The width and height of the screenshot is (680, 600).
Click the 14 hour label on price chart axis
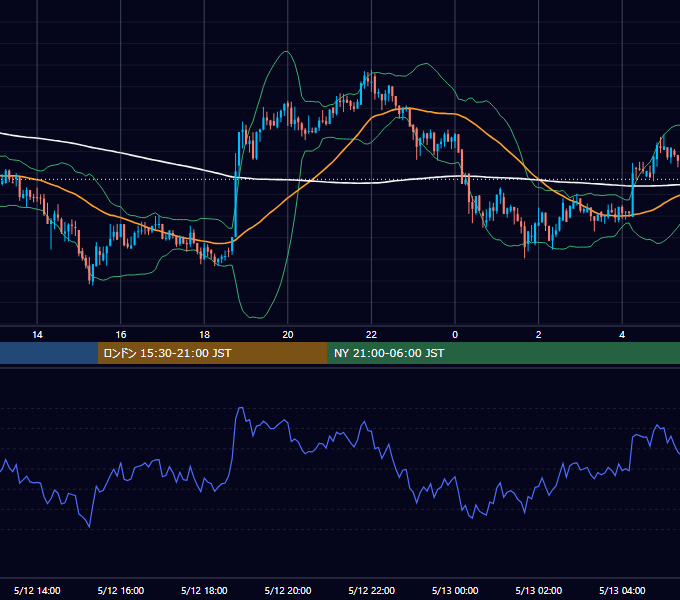tap(37, 335)
